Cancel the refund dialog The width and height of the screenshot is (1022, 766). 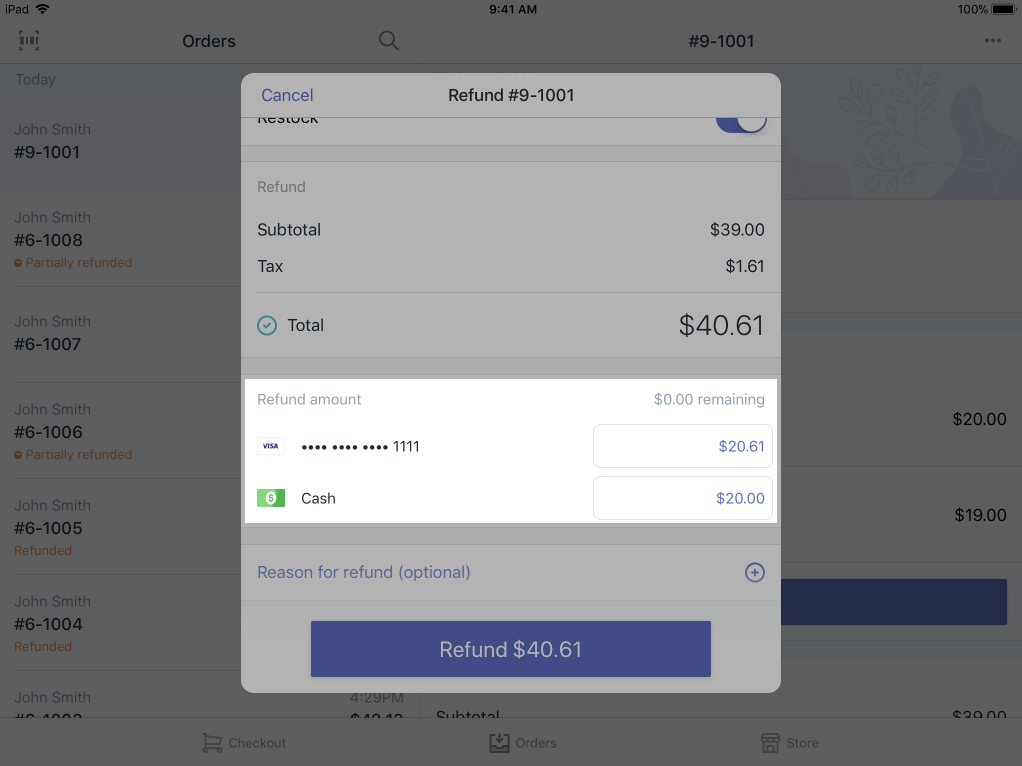pyautogui.click(x=287, y=95)
